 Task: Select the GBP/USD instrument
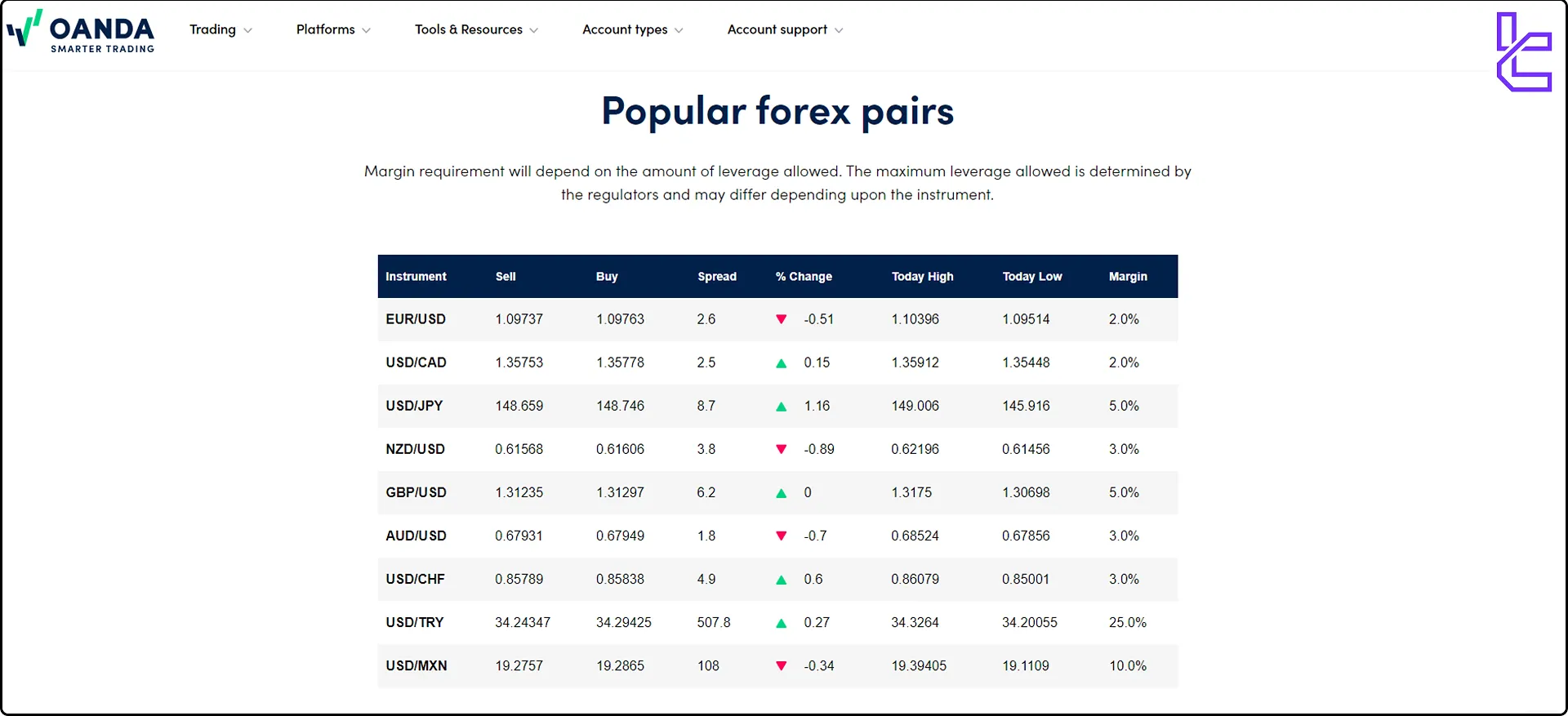point(416,492)
